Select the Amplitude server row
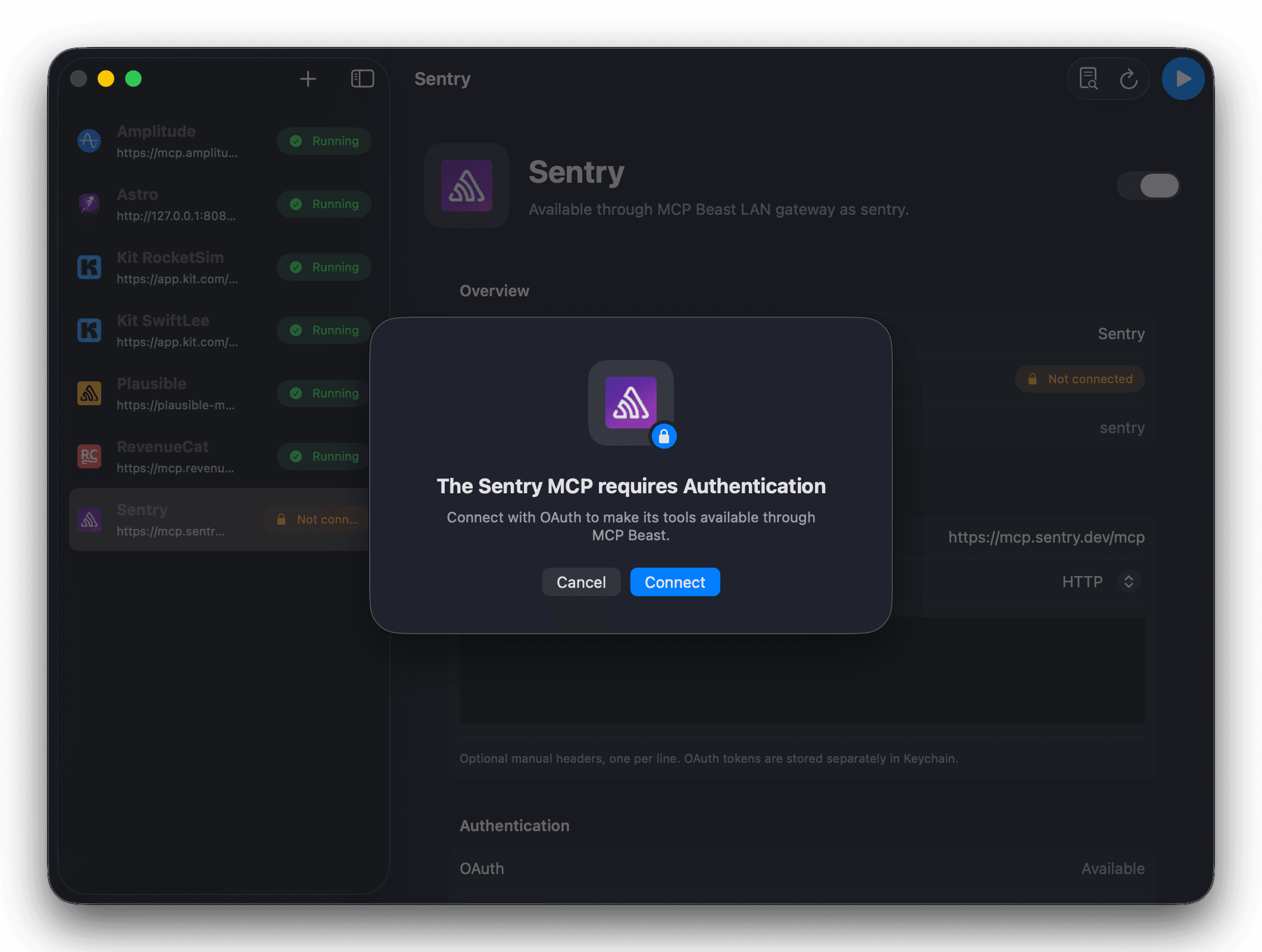The width and height of the screenshot is (1262, 952). coord(223,141)
